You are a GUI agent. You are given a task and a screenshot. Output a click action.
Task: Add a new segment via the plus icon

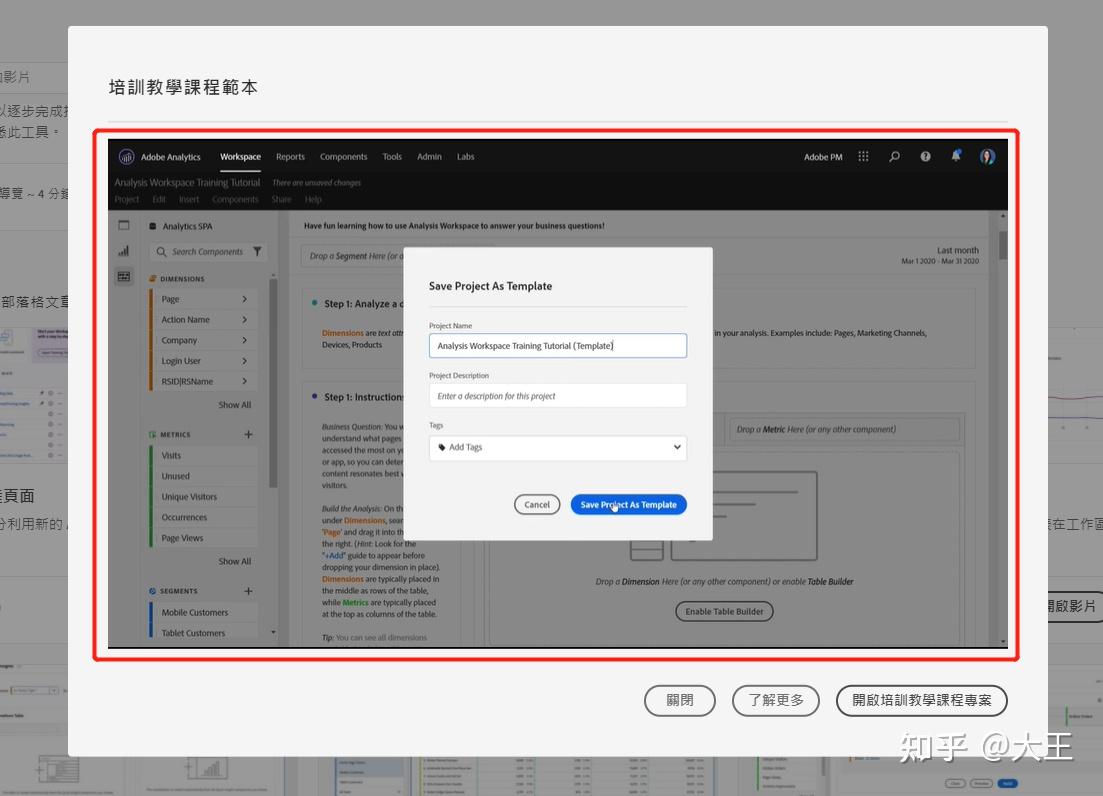pyautogui.click(x=246, y=590)
